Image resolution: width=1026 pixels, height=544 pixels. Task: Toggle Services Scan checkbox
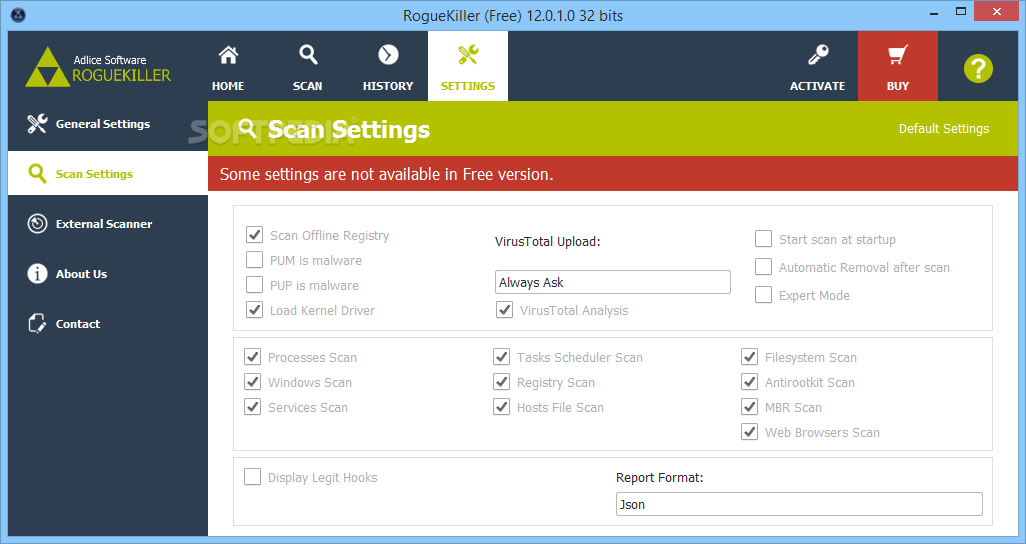click(253, 407)
